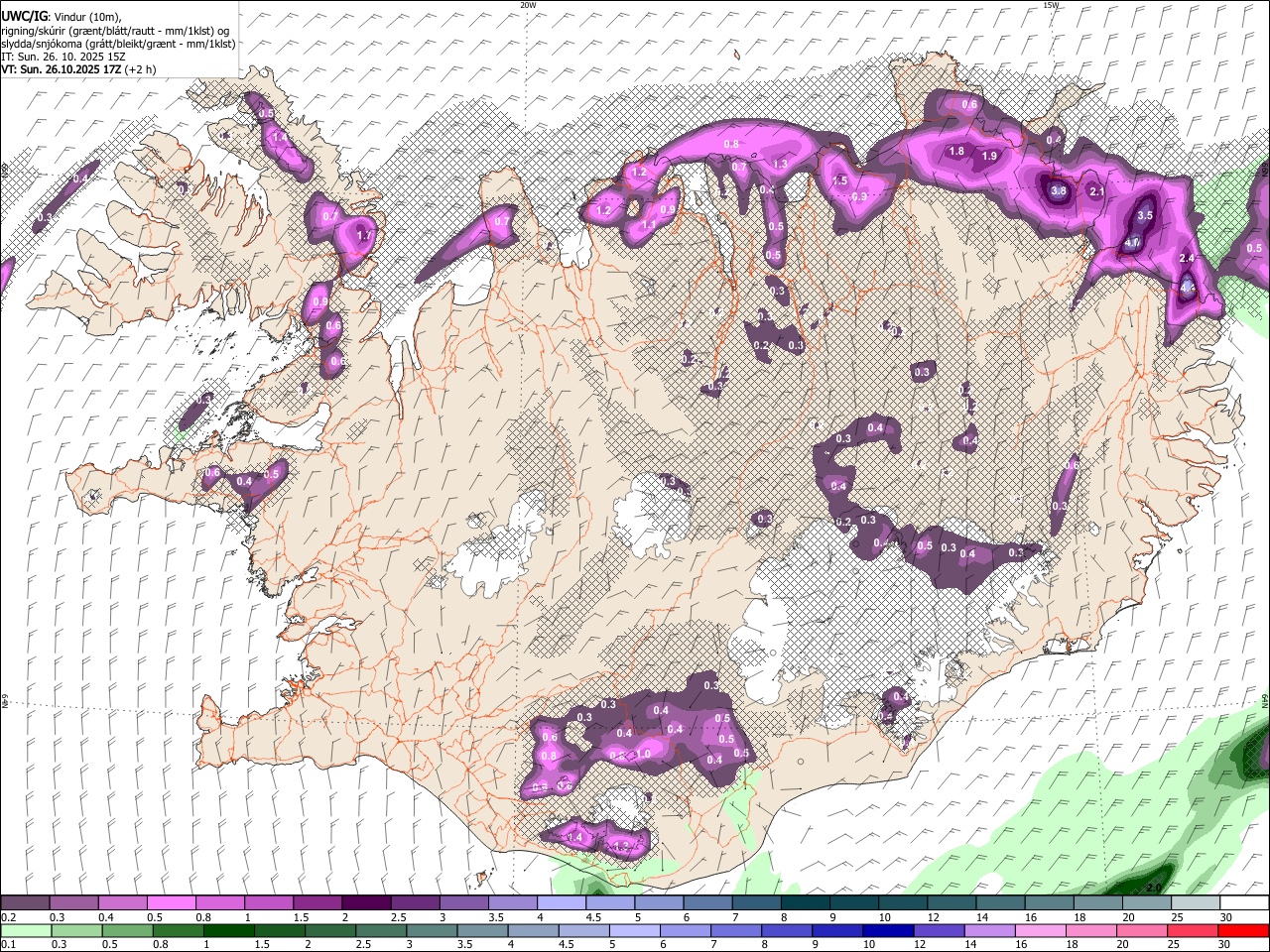Click the grey snowfall swatch labeled 20
The width and height of the screenshot is (1270, 952).
(x=1147, y=903)
